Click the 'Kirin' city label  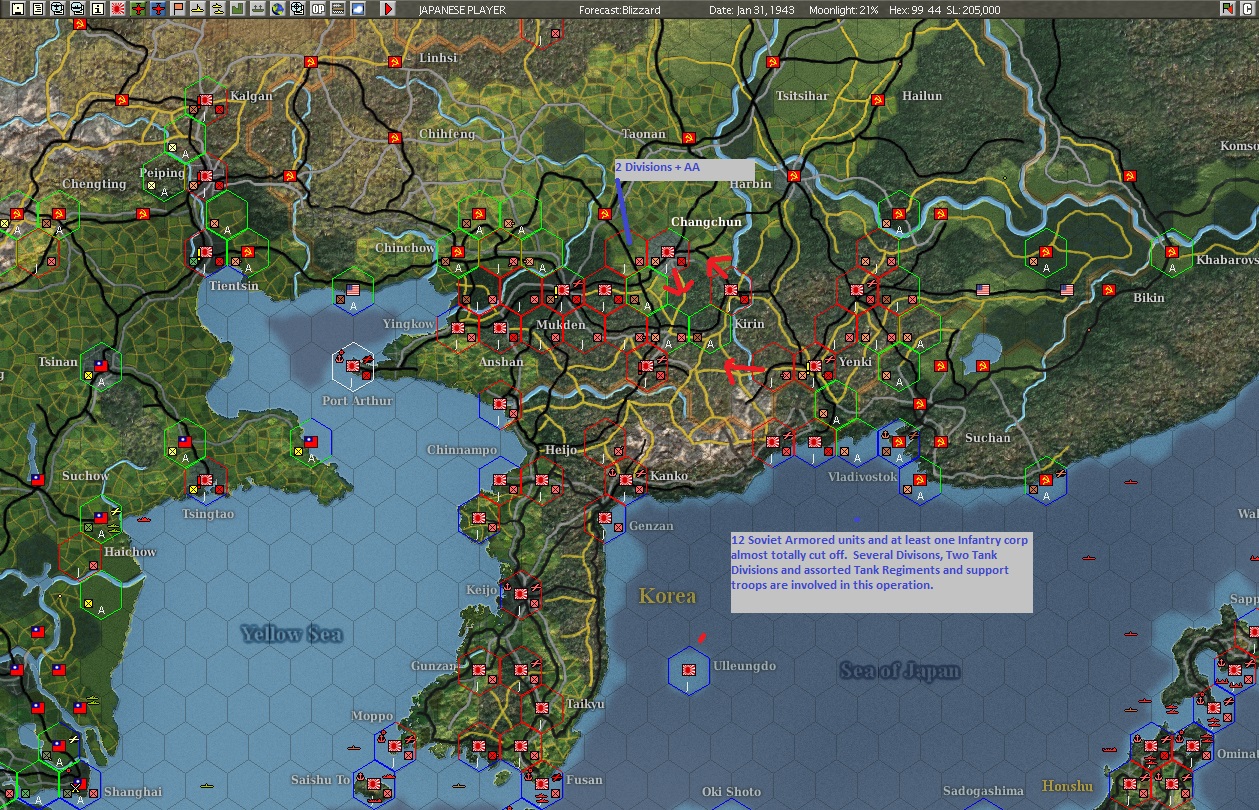click(x=748, y=324)
